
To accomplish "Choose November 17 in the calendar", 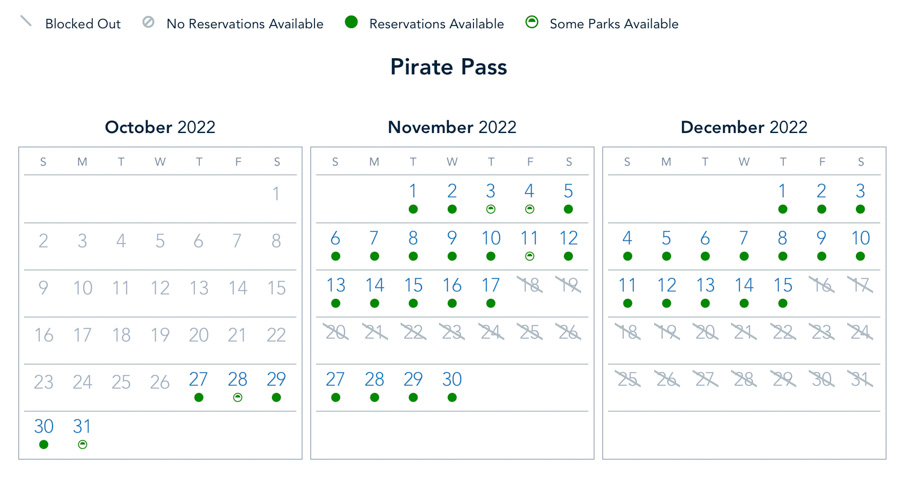I will (x=491, y=285).
